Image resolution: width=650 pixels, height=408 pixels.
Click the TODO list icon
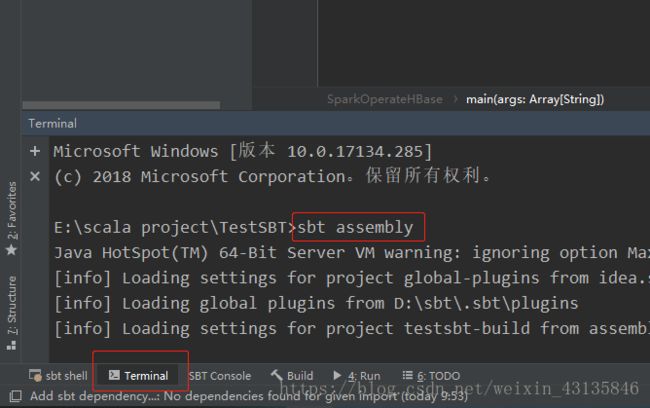(407, 375)
